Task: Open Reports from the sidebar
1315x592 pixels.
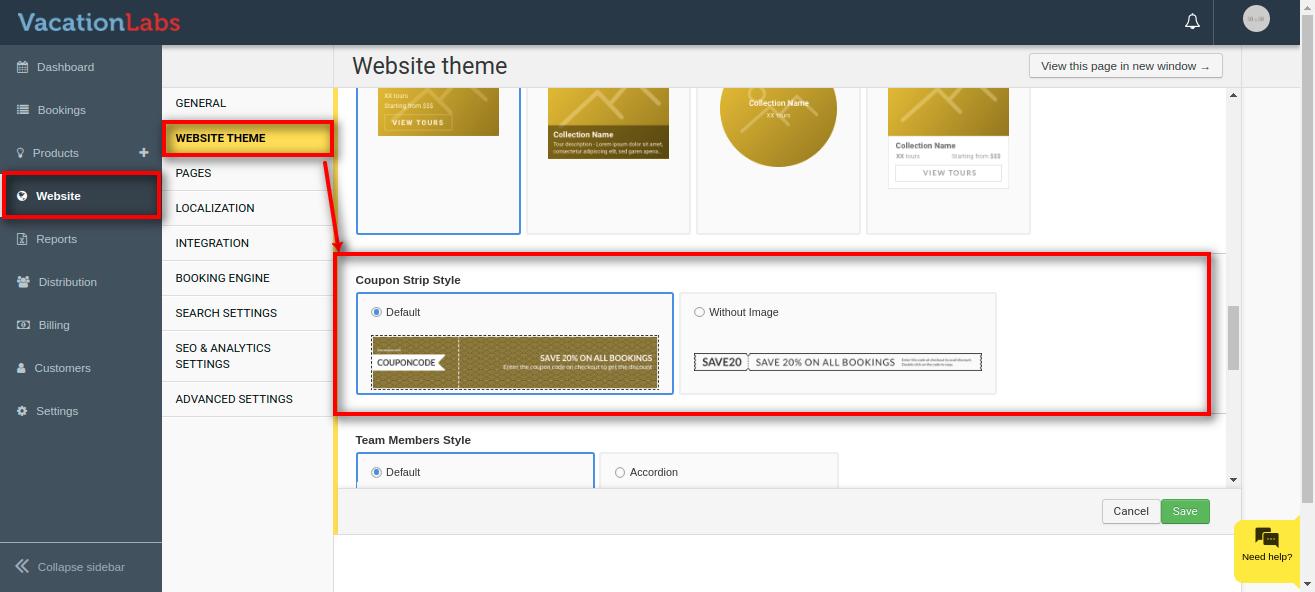Action: tap(56, 239)
